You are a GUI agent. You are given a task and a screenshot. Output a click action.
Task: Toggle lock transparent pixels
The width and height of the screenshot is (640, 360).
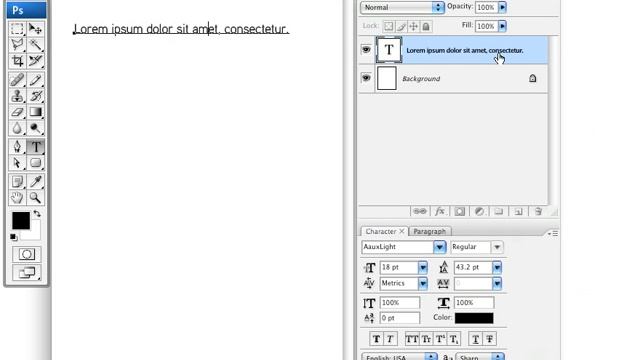point(388,27)
